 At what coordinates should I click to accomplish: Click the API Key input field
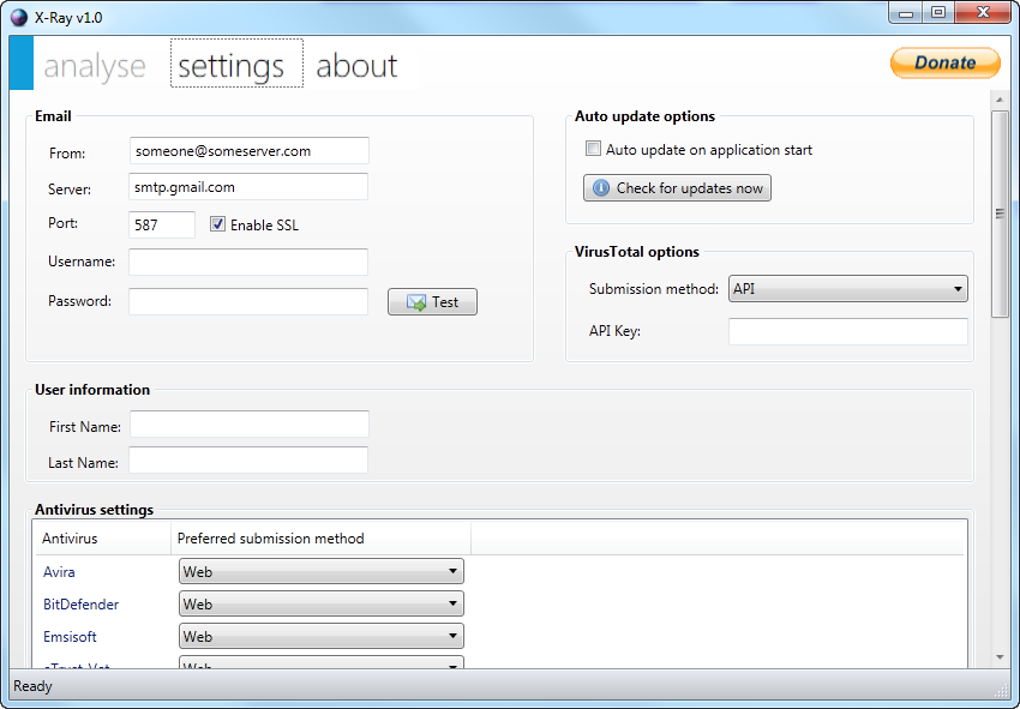coord(848,331)
